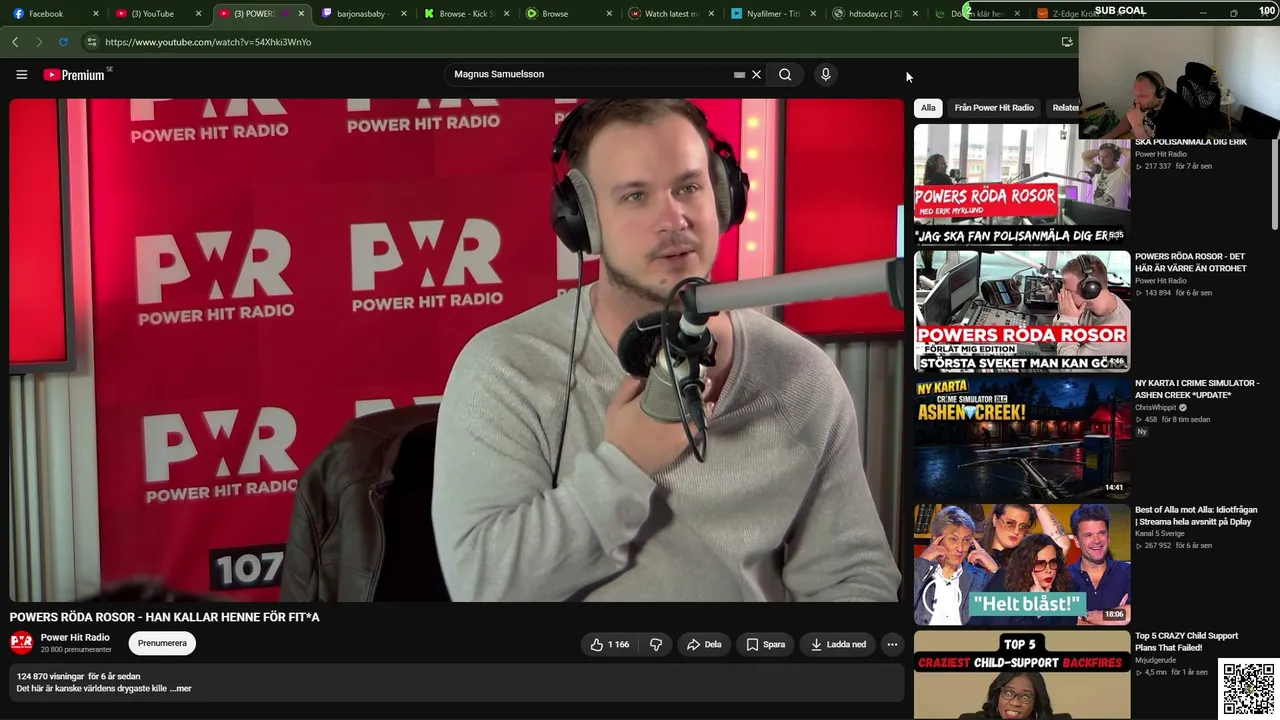Image resolution: width=1280 pixels, height=720 pixels.
Task: Switch to the (3) YouTube tab
Action: (x=158, y=14)
